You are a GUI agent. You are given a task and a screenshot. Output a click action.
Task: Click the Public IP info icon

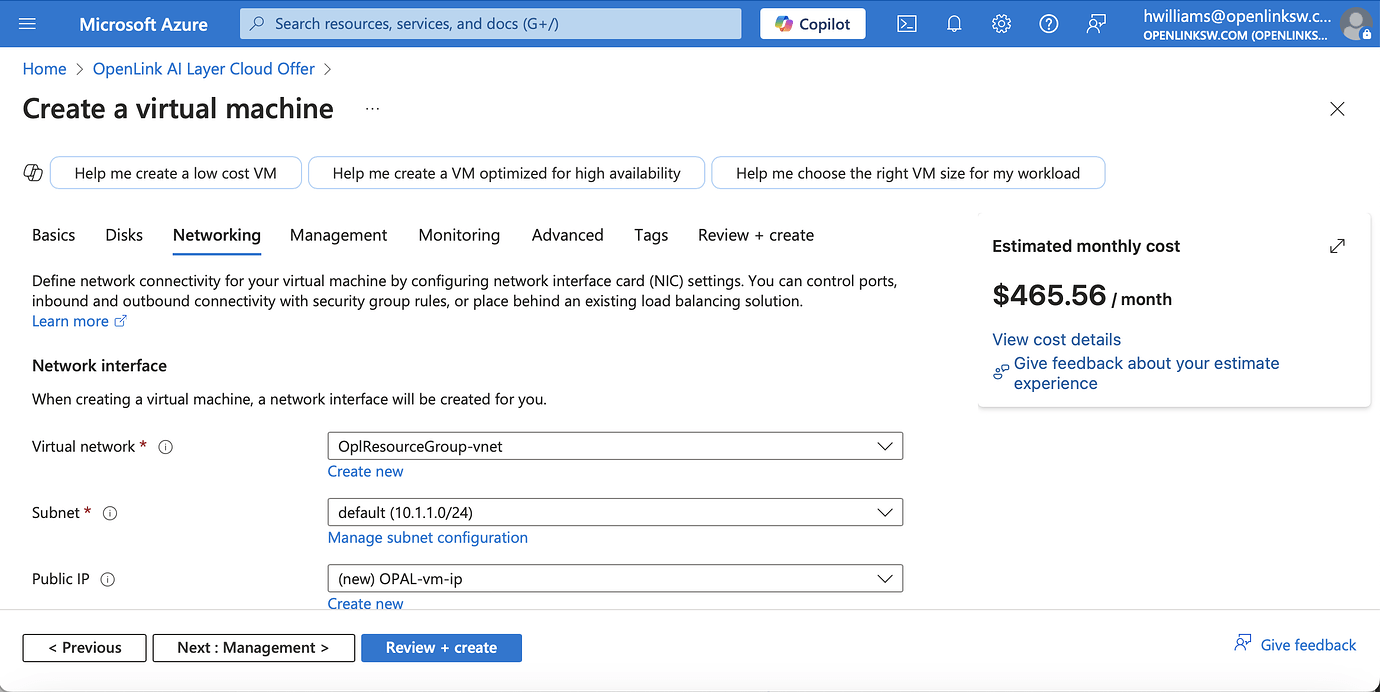click(x=108, y=579)
